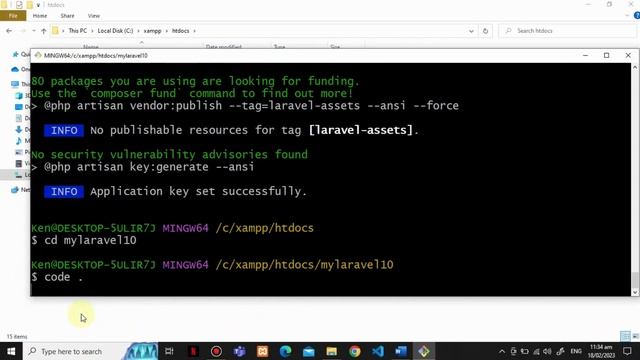This screenshot has width=640, height=360.
Task: Select the Git Bash taskbar icon
Action: (424, 351)
